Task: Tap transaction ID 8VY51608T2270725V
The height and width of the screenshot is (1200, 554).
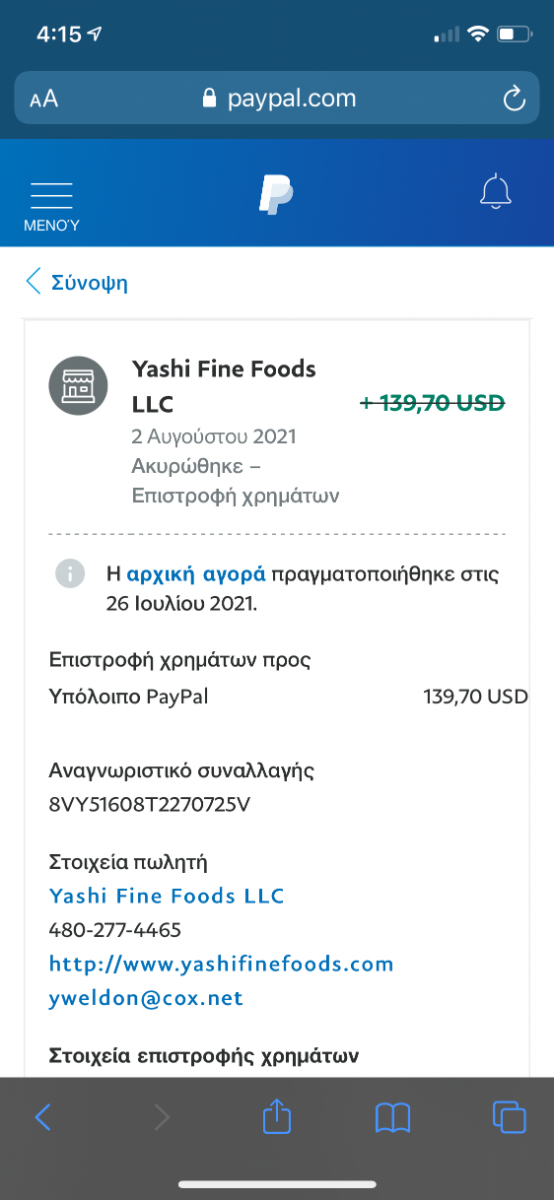Action: pyautogui.click(x=149, y=803)
